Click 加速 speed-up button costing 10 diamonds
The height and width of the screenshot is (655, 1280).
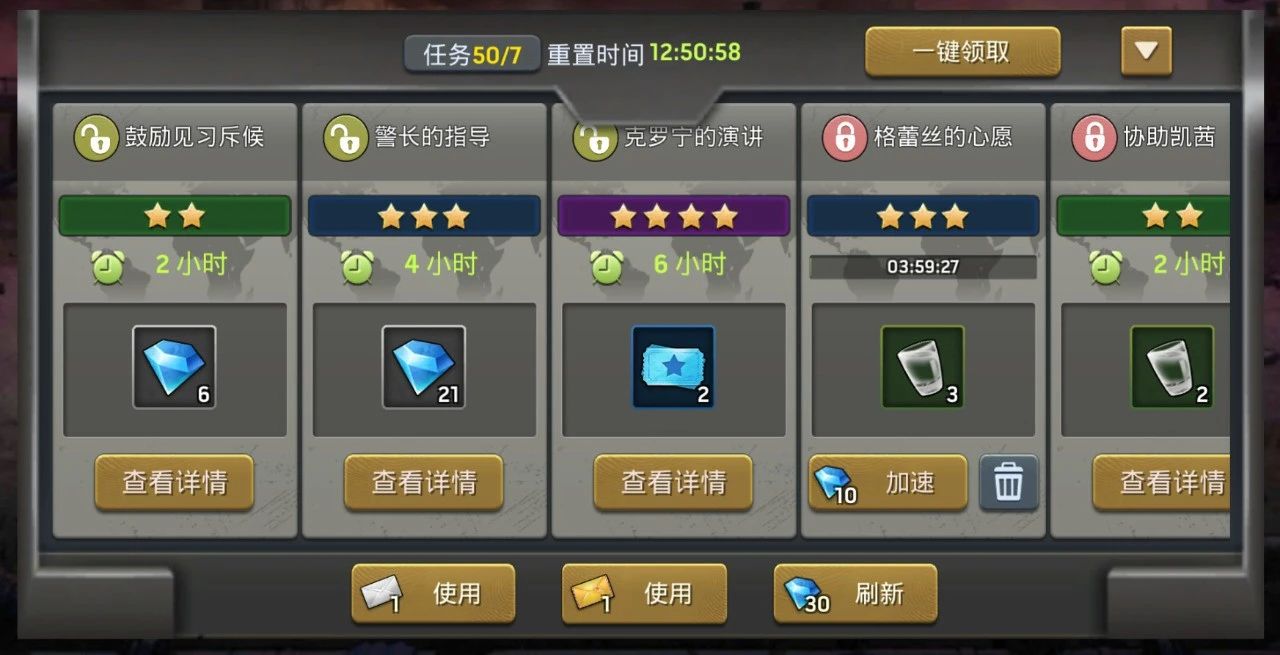889,483
